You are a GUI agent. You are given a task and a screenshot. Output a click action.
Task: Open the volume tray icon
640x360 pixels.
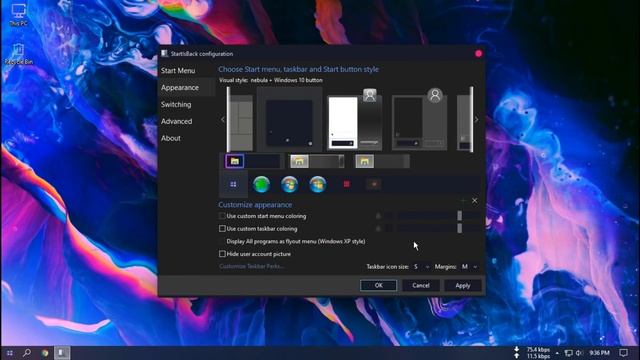pyautogui.click(x=579, y=353)
